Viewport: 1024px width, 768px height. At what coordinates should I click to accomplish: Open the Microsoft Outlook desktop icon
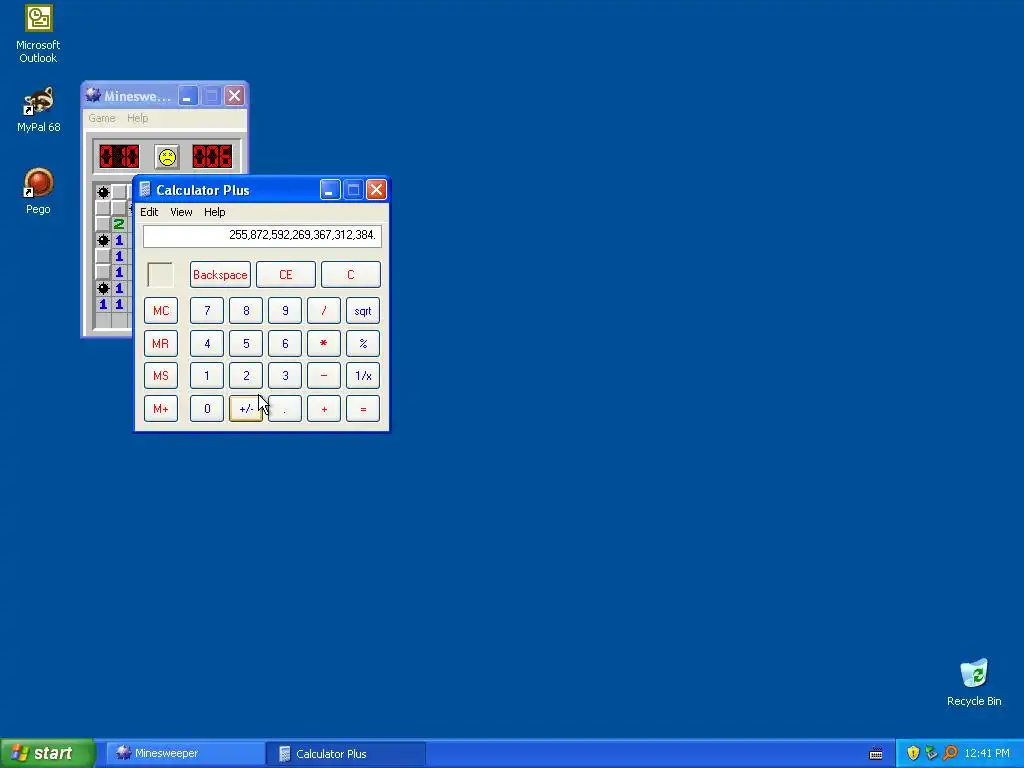coord(38,34)
